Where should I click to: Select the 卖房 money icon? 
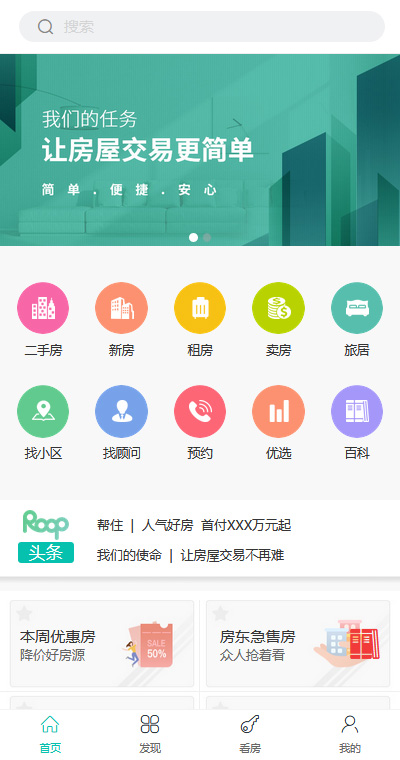click(x=278, y=308)
